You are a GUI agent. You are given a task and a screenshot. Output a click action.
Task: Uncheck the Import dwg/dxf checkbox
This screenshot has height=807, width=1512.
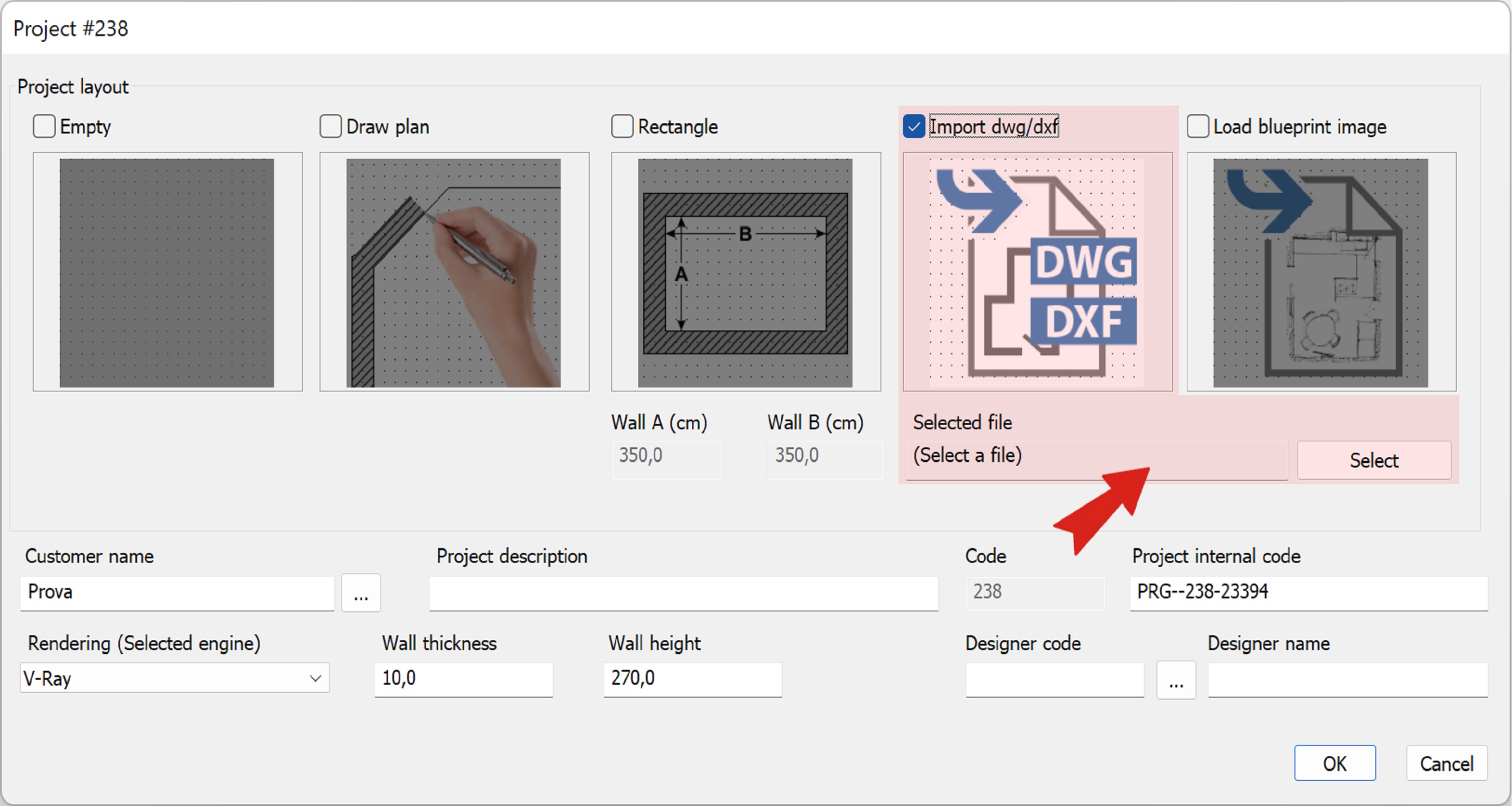tap(914, 127)
